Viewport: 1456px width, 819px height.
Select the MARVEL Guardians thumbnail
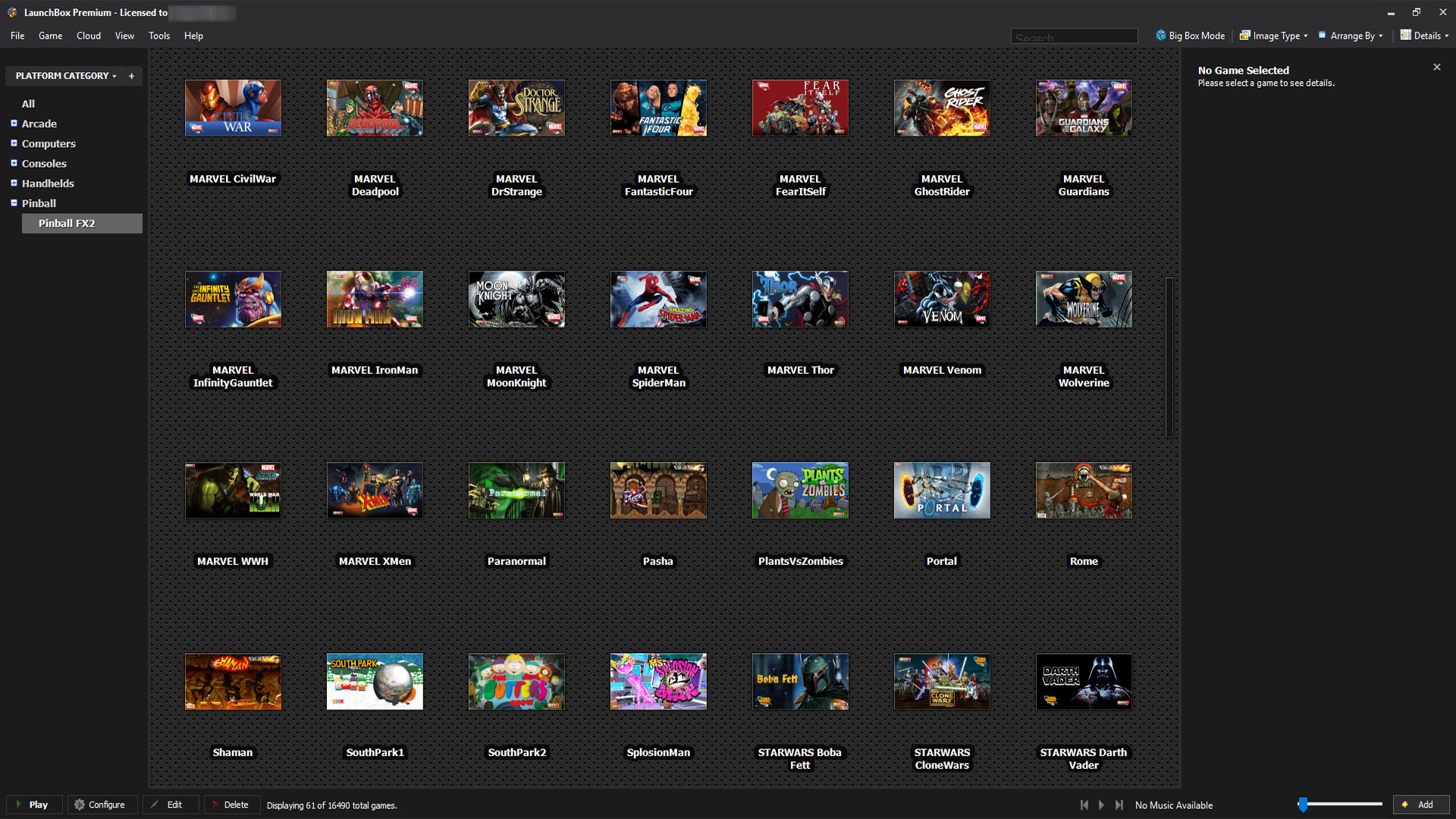pyautogui.click(x=1084, y=108)
